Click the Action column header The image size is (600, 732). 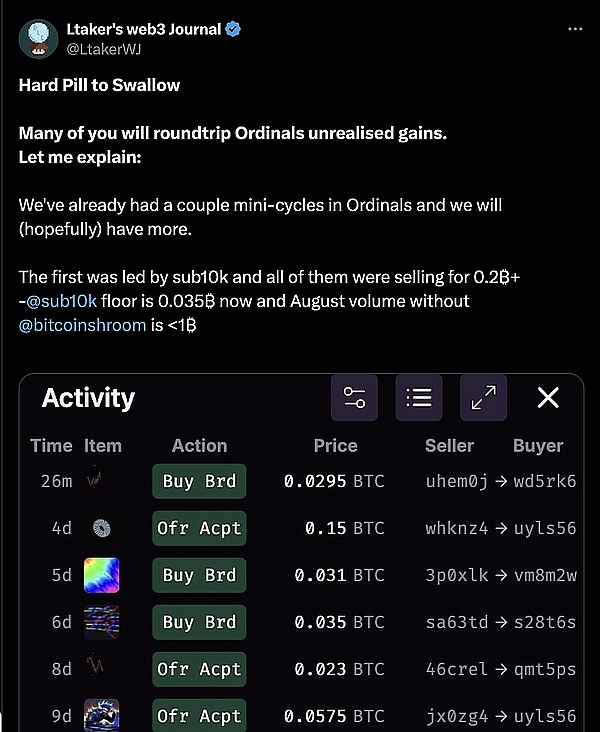[x=199, y=446]
